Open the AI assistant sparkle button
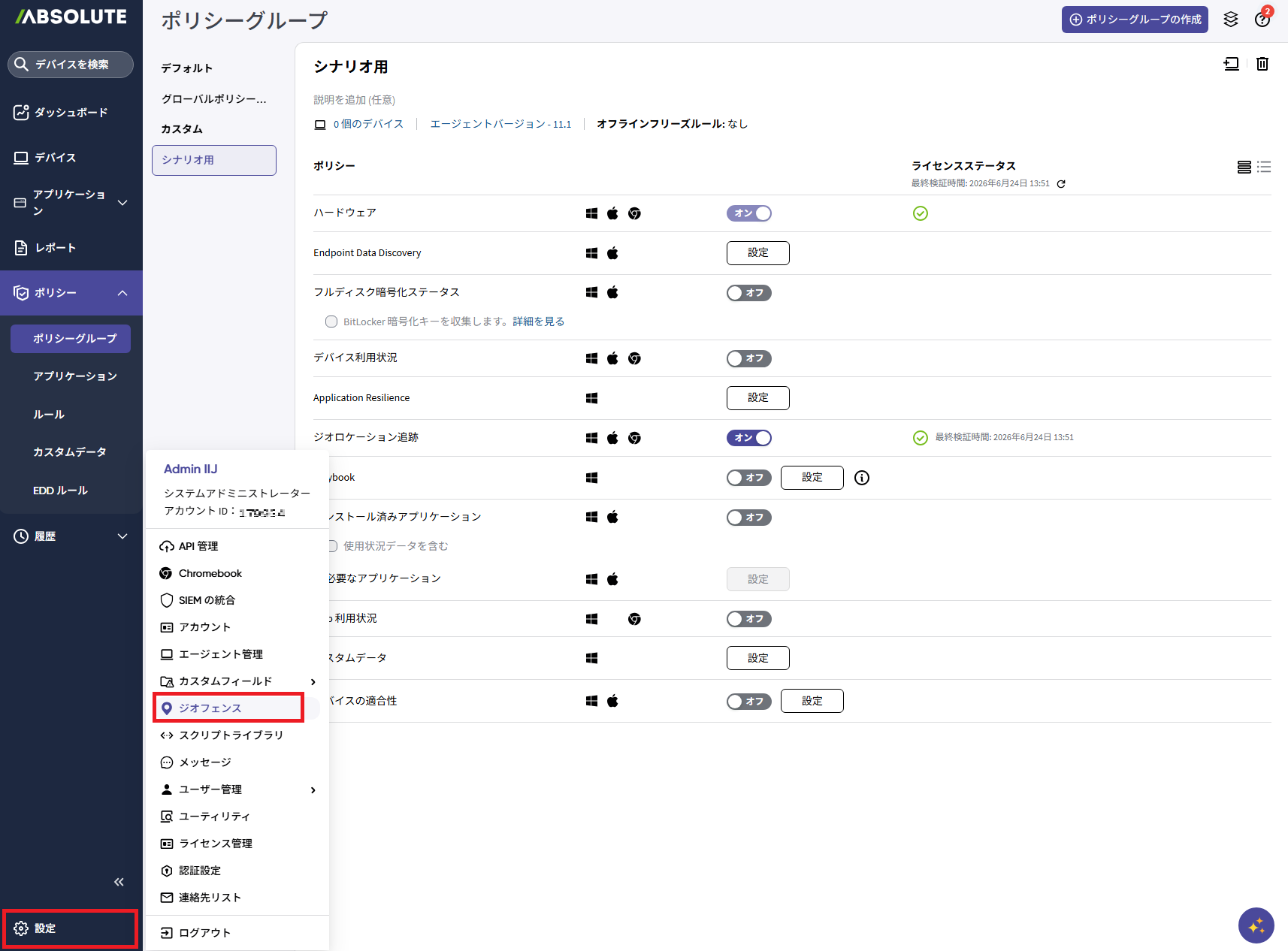This screenshot has height=951, width=1288. coord(1256,925)
